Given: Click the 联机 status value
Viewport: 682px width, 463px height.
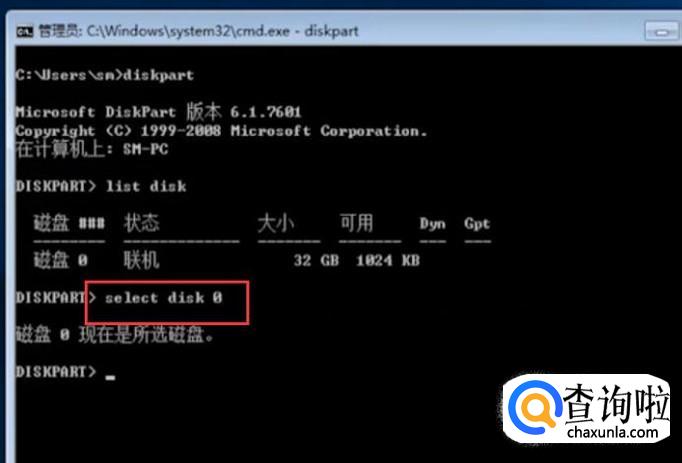Looking at the screenshot, I should 141,260.
